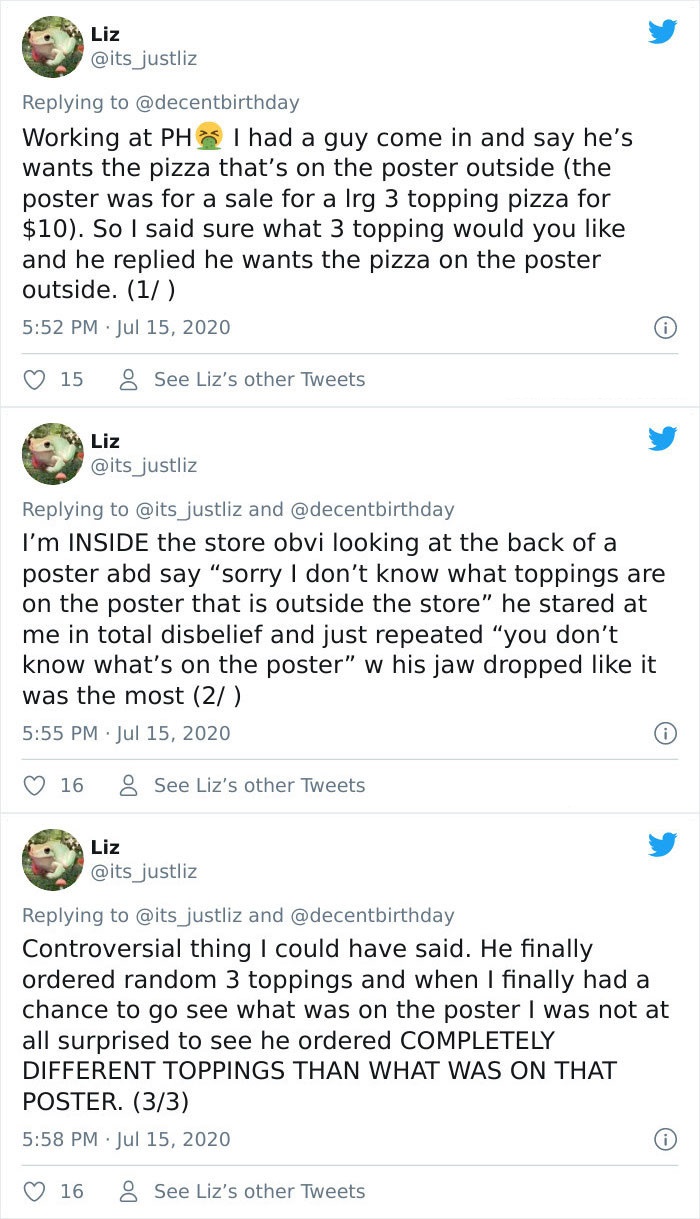Like the third tweet via heart icon
This screenshot has width=700, height=1219.
coord(35,1191)
